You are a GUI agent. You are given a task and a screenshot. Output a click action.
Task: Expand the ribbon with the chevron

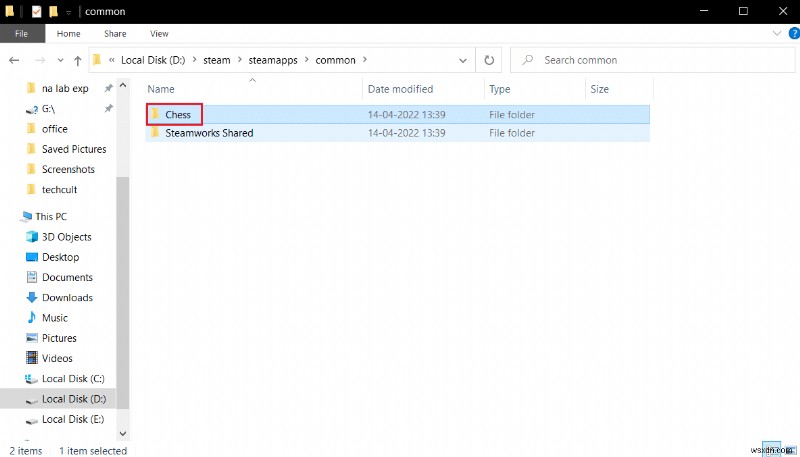pyautogui.click(x=777, y=34)
